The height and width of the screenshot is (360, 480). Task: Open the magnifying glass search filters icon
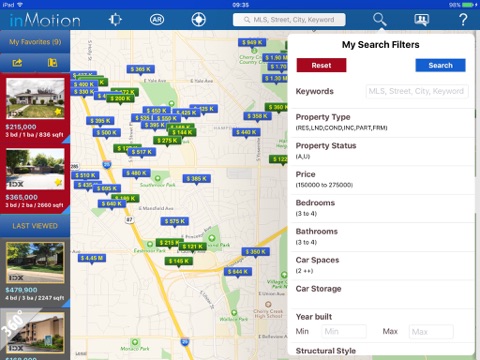coord(380,20)
